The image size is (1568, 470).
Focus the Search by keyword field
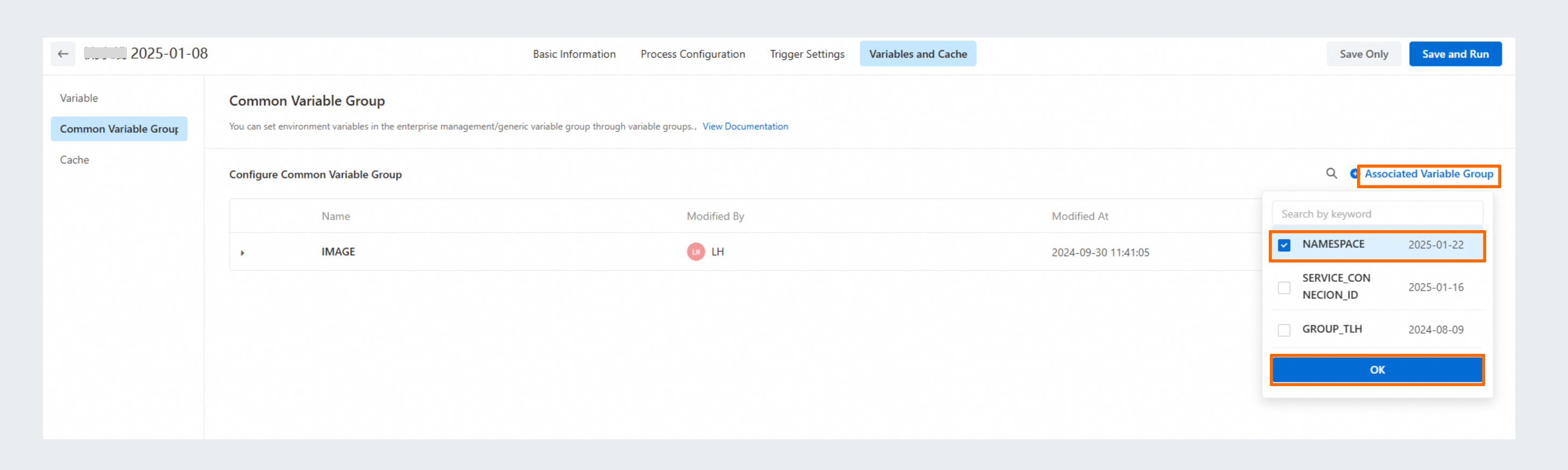coord(1377,214)
